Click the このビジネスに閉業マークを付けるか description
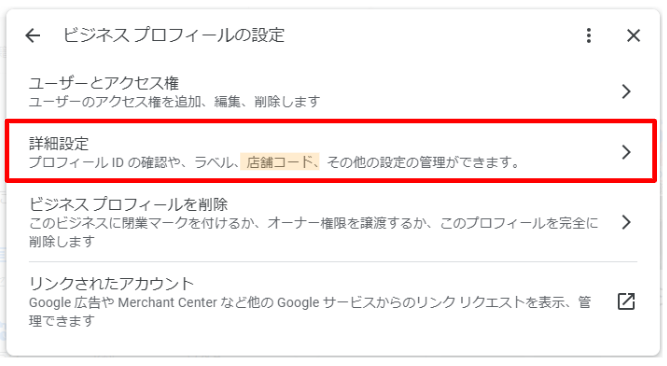 [143, 223]
